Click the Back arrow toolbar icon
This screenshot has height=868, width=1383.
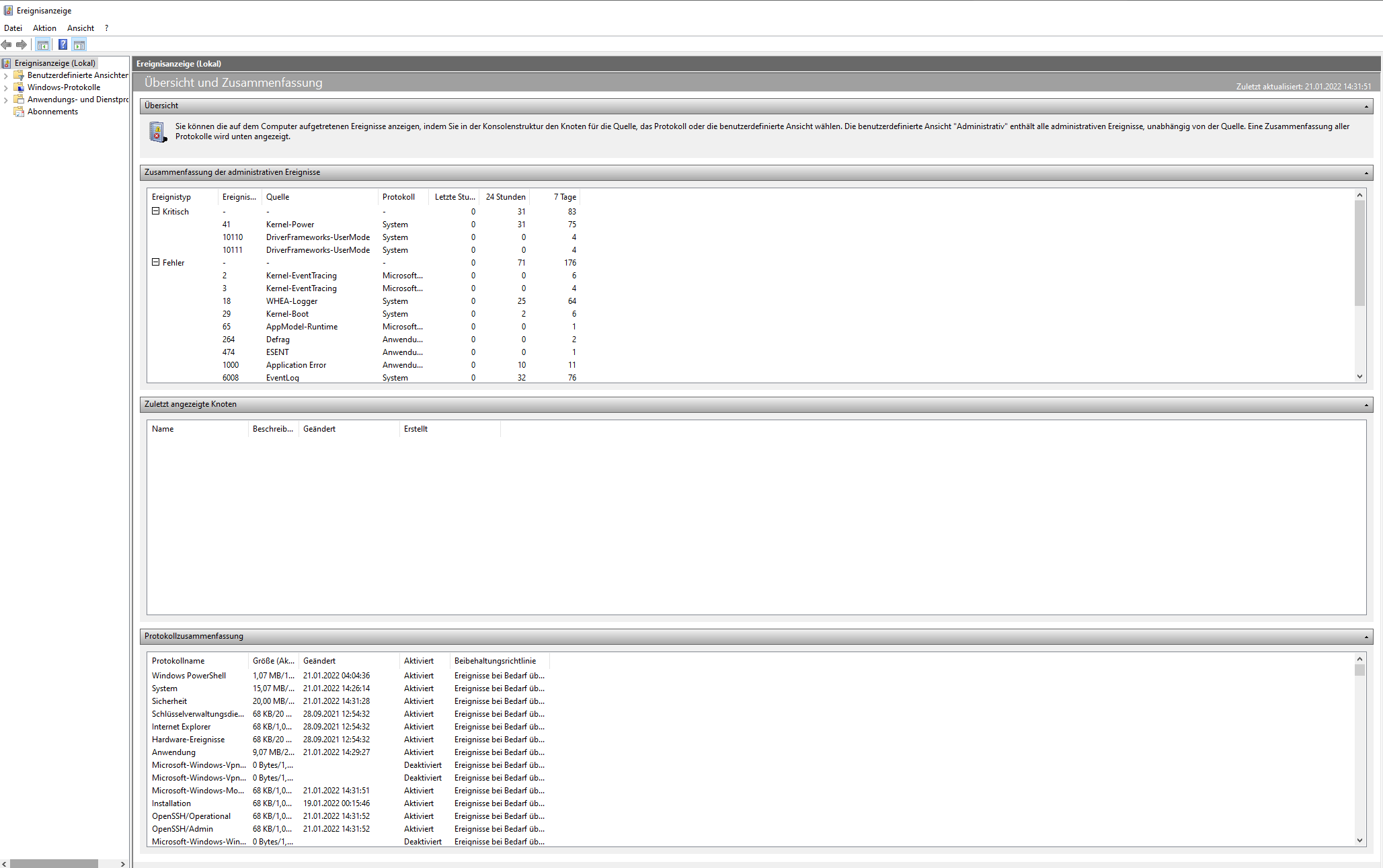(x=7, y=45)
